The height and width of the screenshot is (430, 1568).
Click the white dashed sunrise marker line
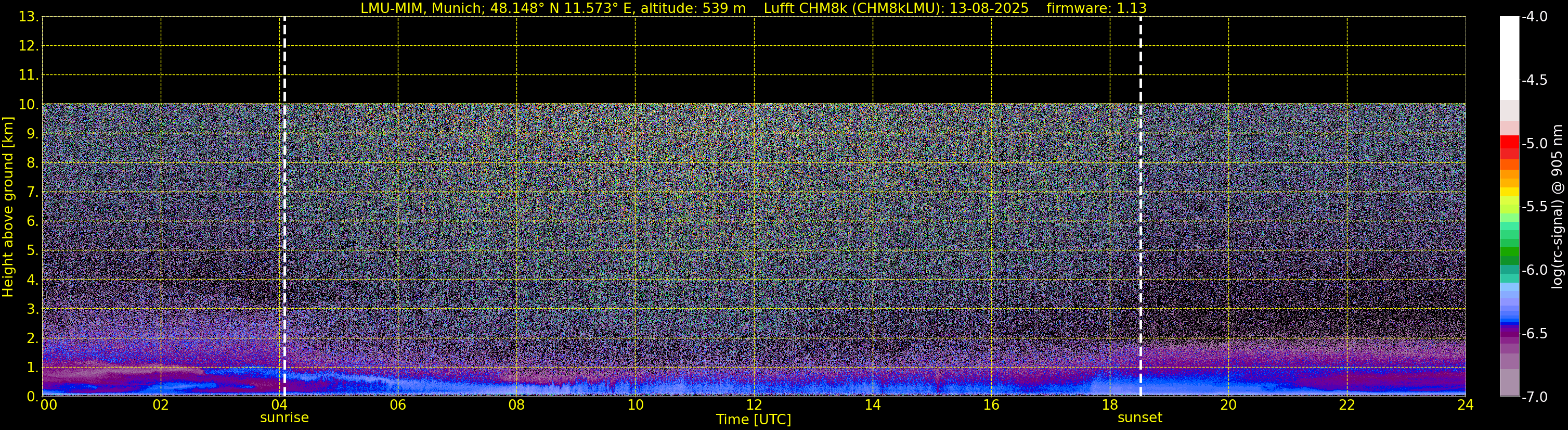(284, 207)
